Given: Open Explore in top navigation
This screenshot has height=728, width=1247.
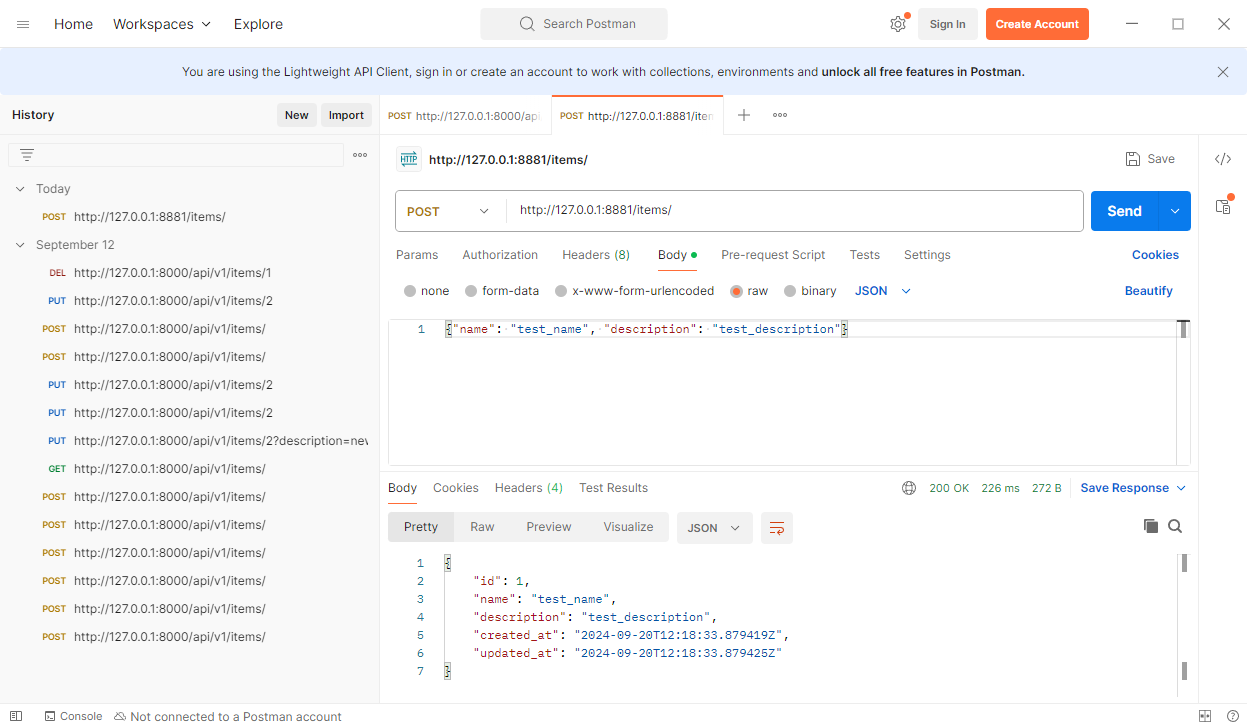Looking at the screenshot, I should 258,24.
